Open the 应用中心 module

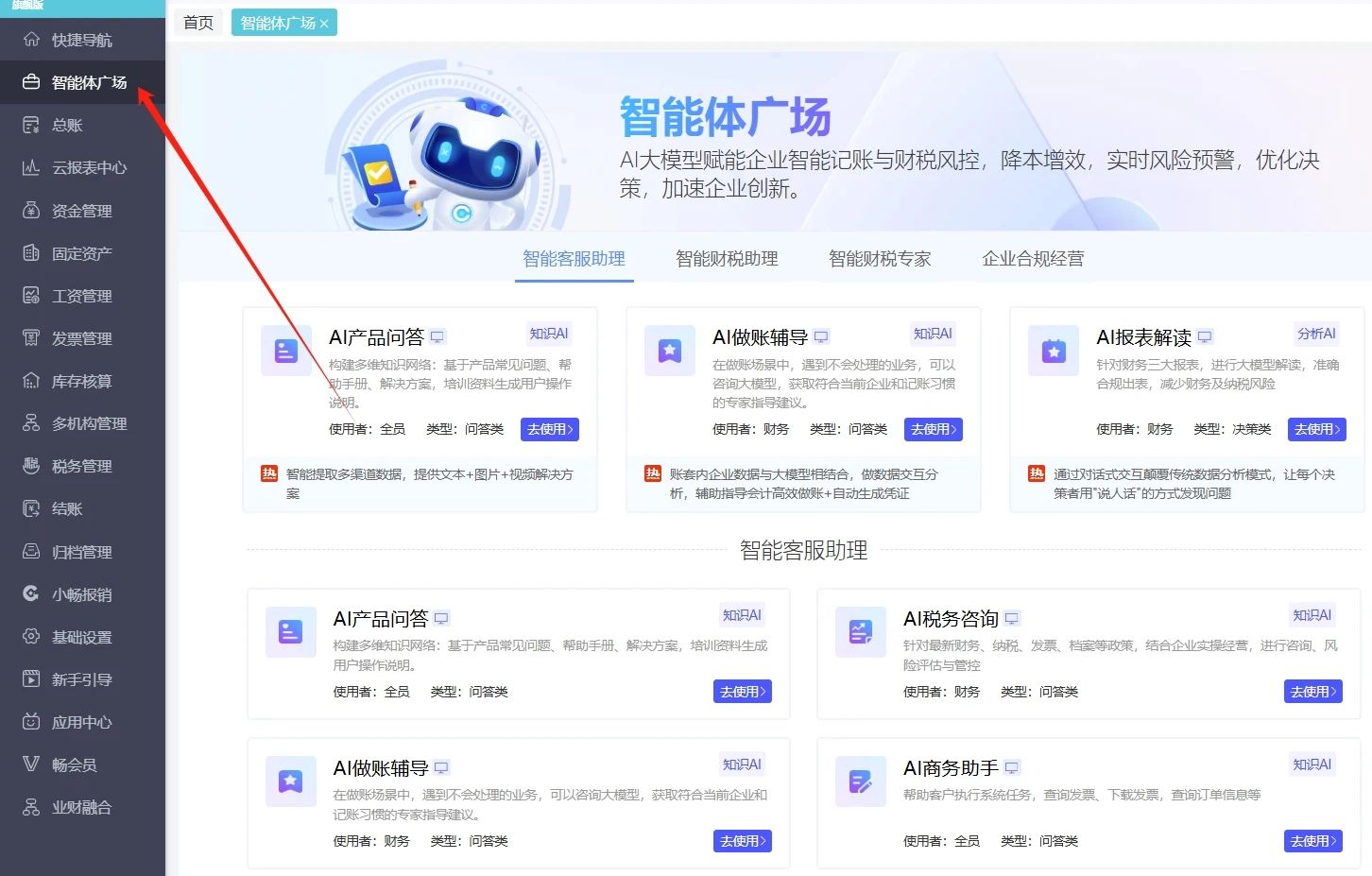[80, 721]
